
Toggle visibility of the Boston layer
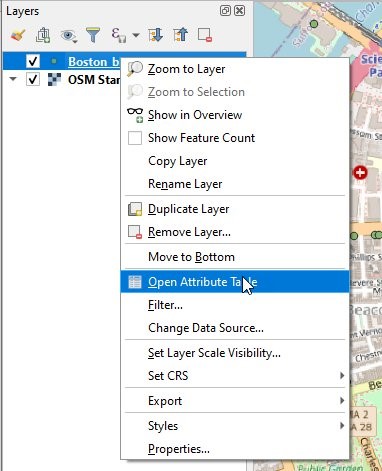(x=33, y=61)
